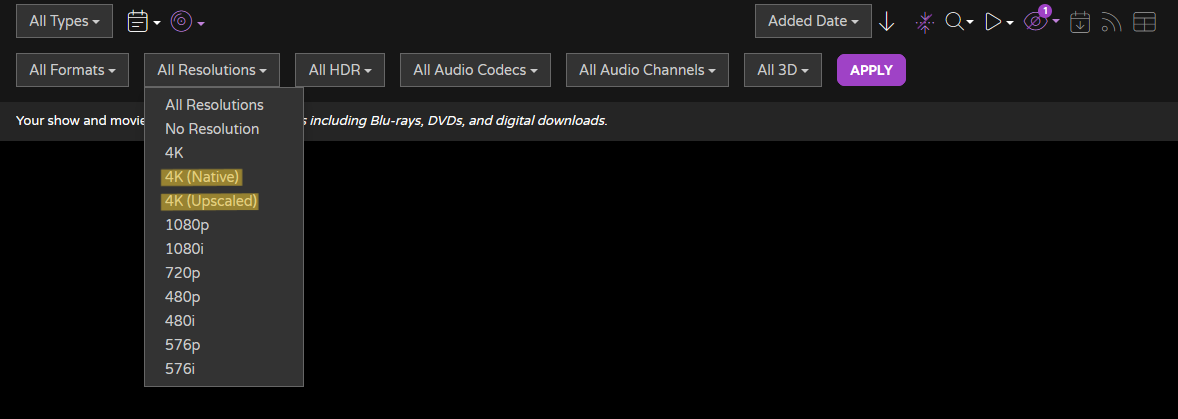
Task: Expand the All Types dropdown
Action: click(x=65, y=21)
